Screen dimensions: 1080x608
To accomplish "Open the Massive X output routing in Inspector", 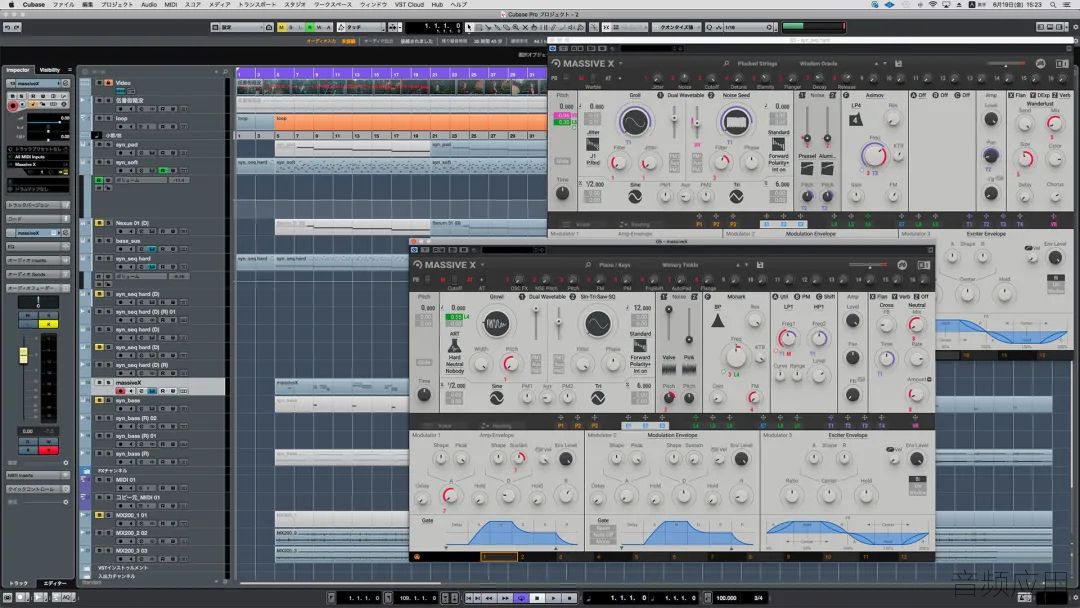I will point(38,165).
